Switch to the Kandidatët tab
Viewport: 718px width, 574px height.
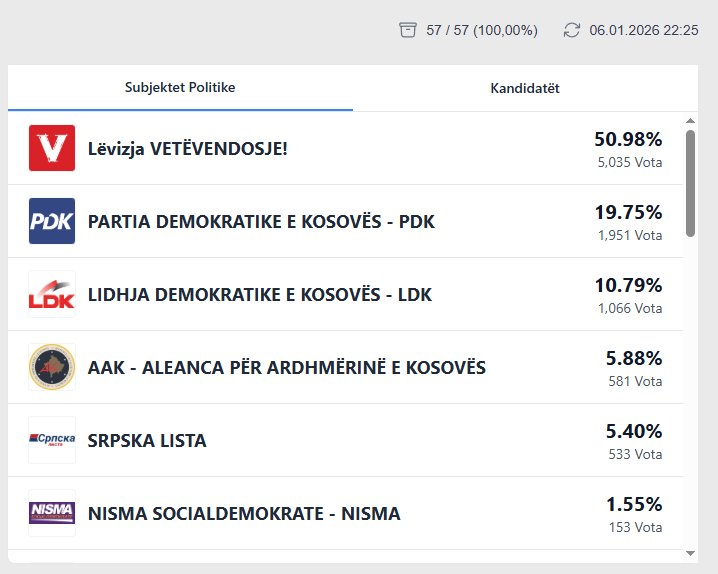[x=524, y=88]
